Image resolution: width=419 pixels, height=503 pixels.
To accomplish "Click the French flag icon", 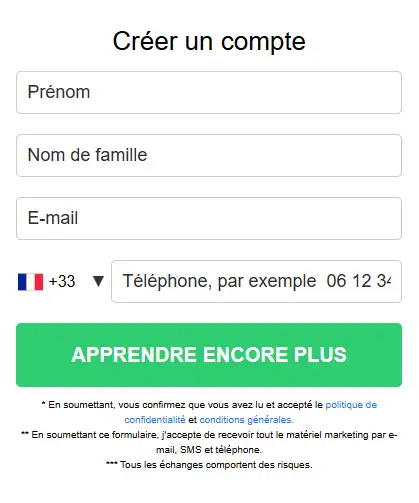I will pyautogui.click(x=30, y=282).
